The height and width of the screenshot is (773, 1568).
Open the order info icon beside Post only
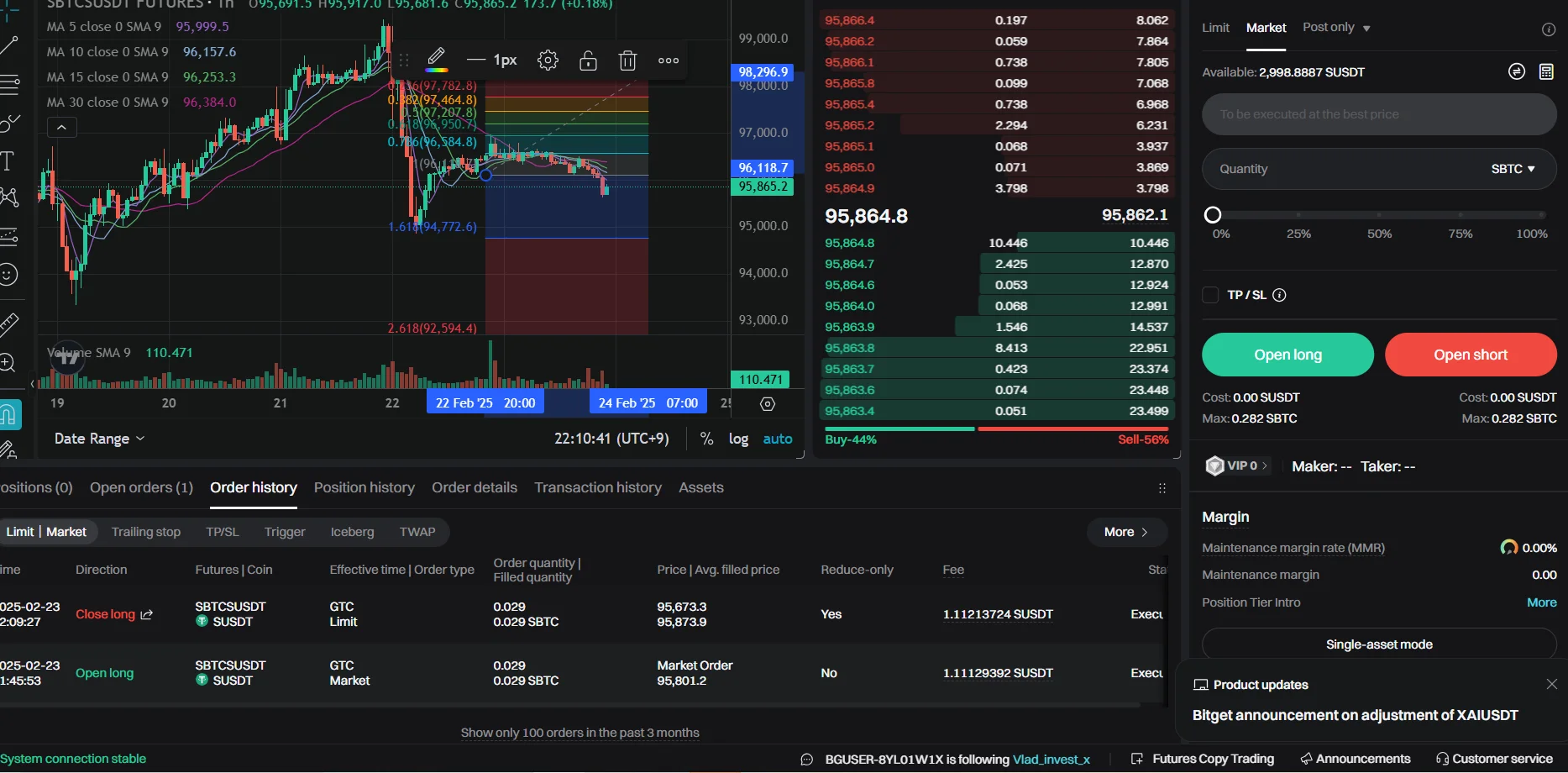[x=1549, y=29]
